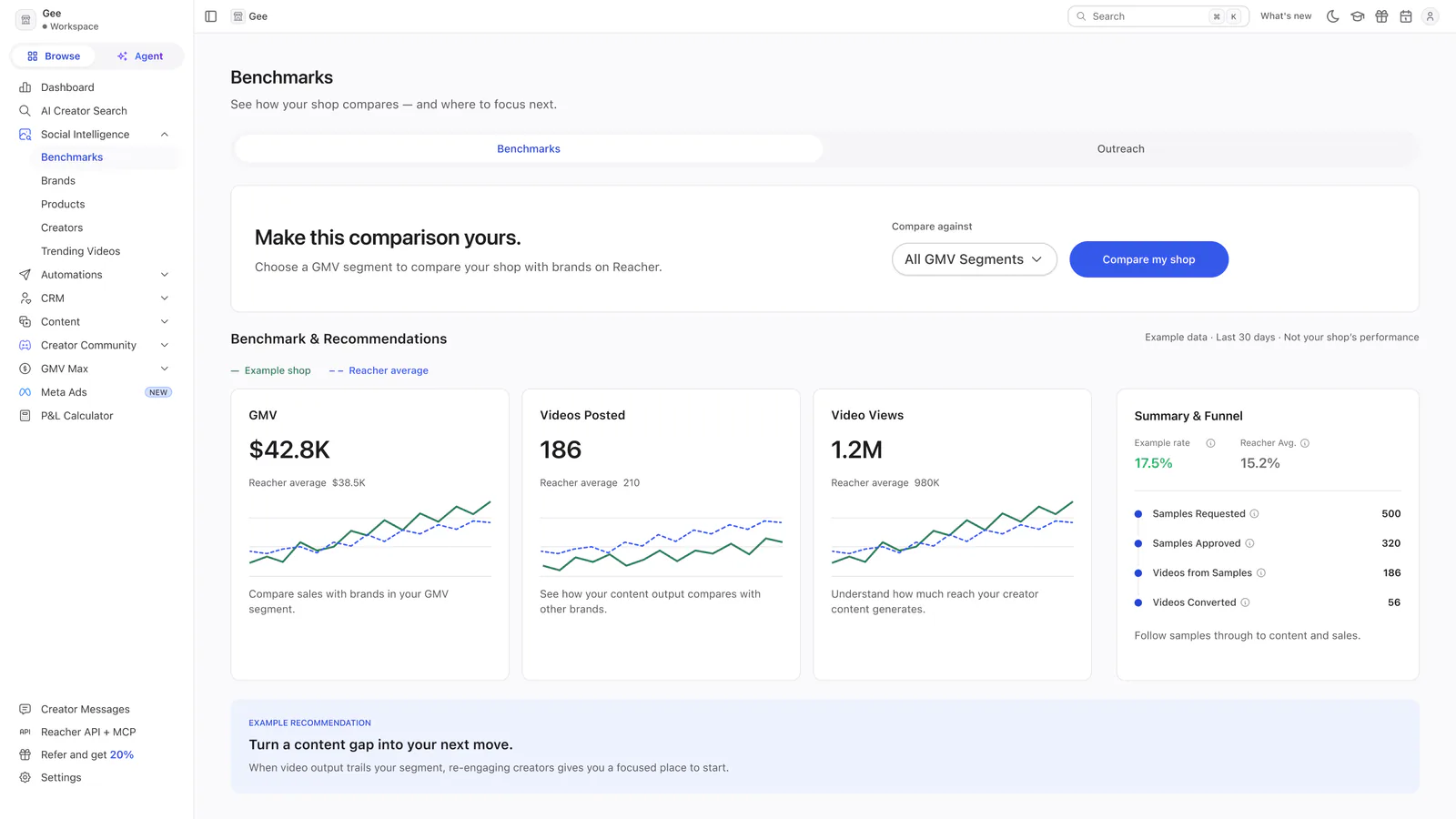The image size is (1456, 819).
Task: Expand the Automations section chevron
Action: point(165,275)
